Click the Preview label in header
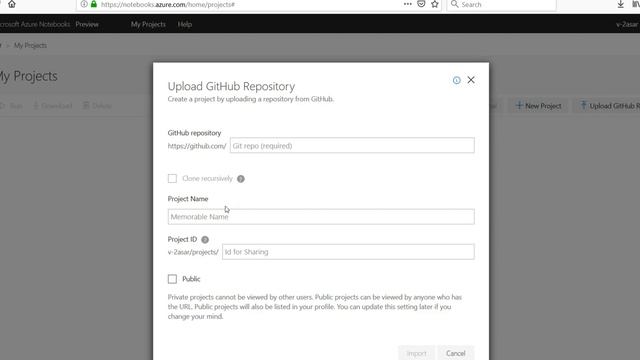 pyautogui.click(x=87, y=24)
